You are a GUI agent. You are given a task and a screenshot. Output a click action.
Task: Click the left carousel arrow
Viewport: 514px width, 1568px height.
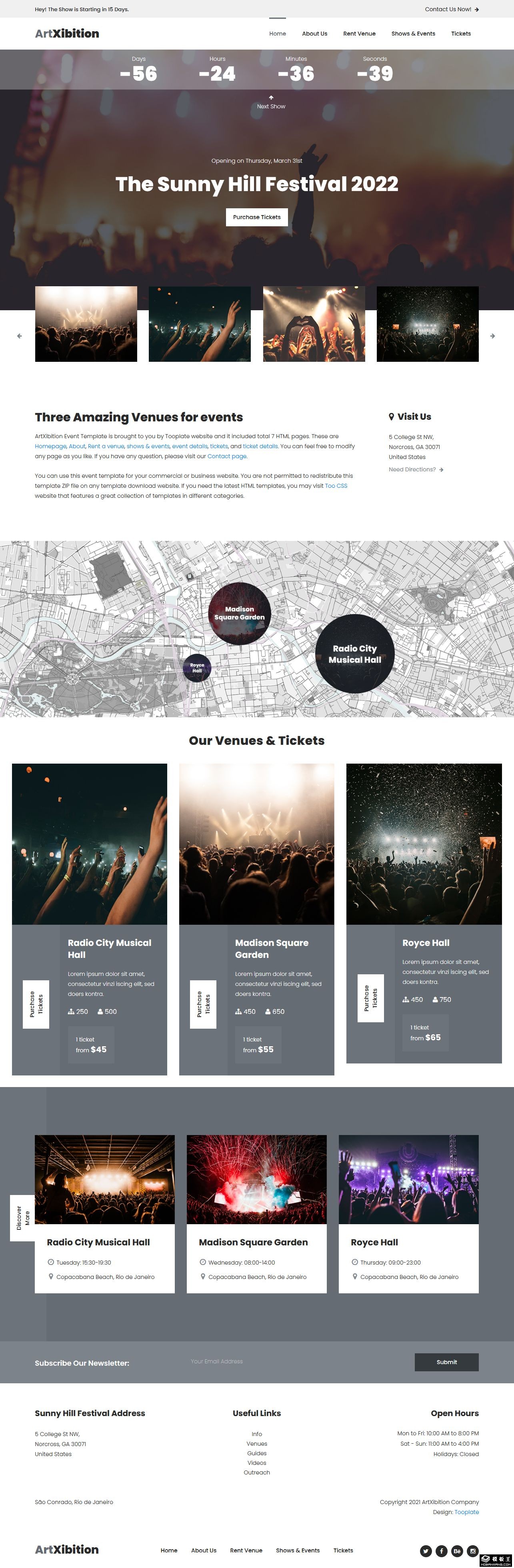(20, 336)
